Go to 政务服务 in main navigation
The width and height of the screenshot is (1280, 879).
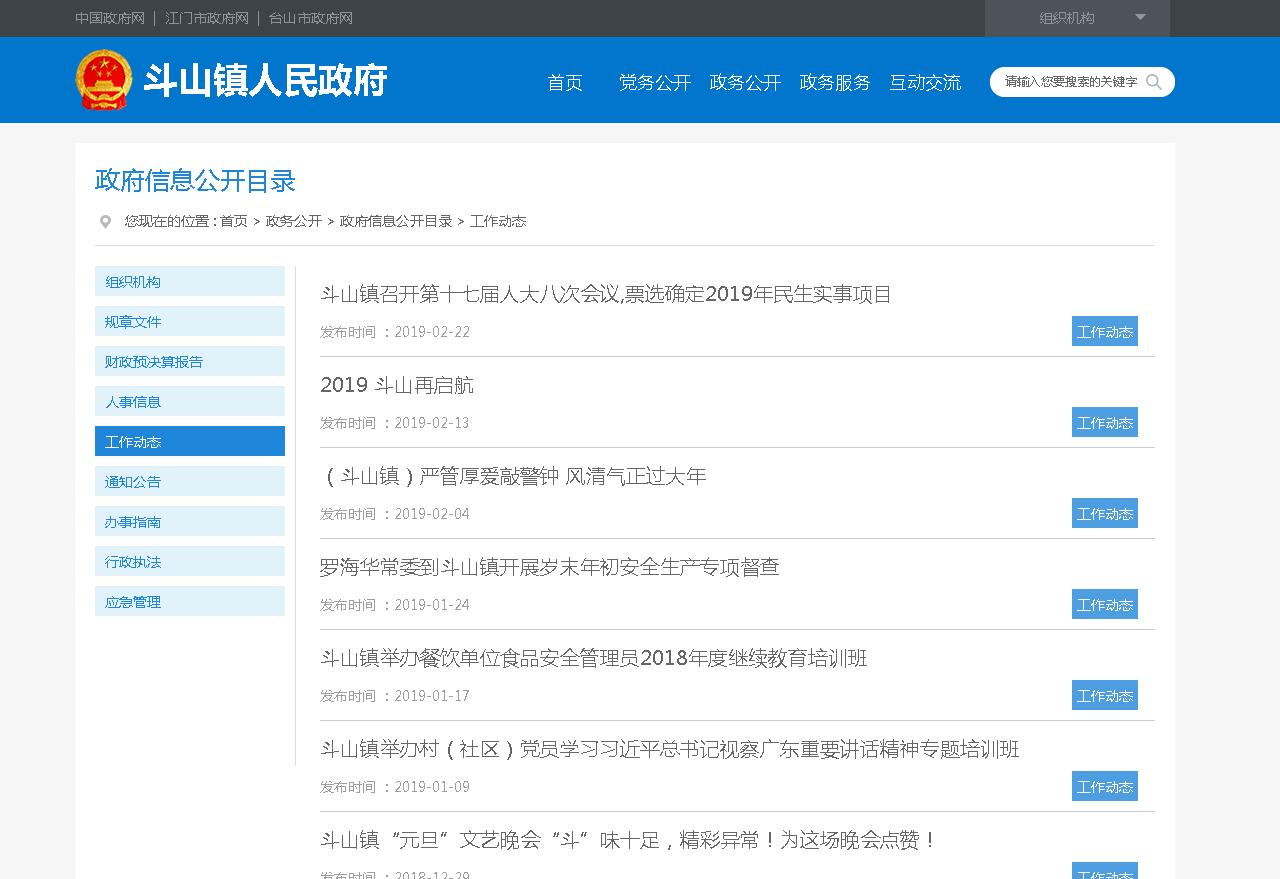835,83
